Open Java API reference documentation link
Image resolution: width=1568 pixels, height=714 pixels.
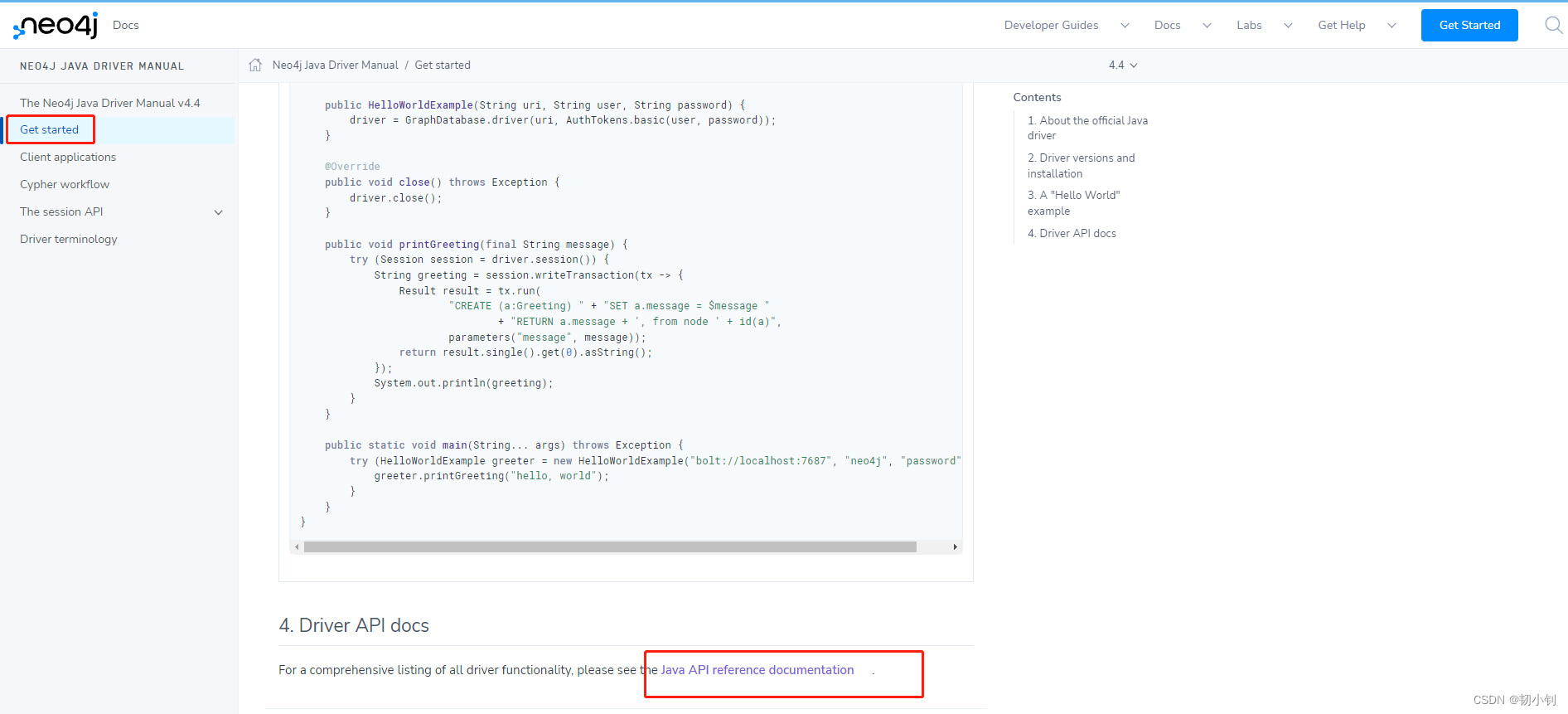[x=757, y=670]
